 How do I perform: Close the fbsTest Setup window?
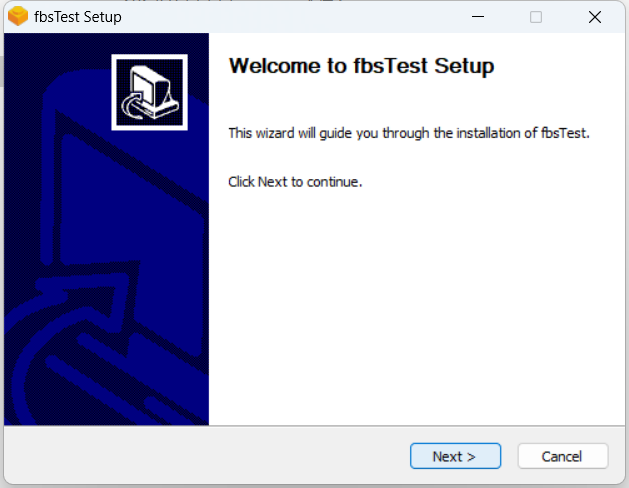pyautogui.click(x=595, y=17)
